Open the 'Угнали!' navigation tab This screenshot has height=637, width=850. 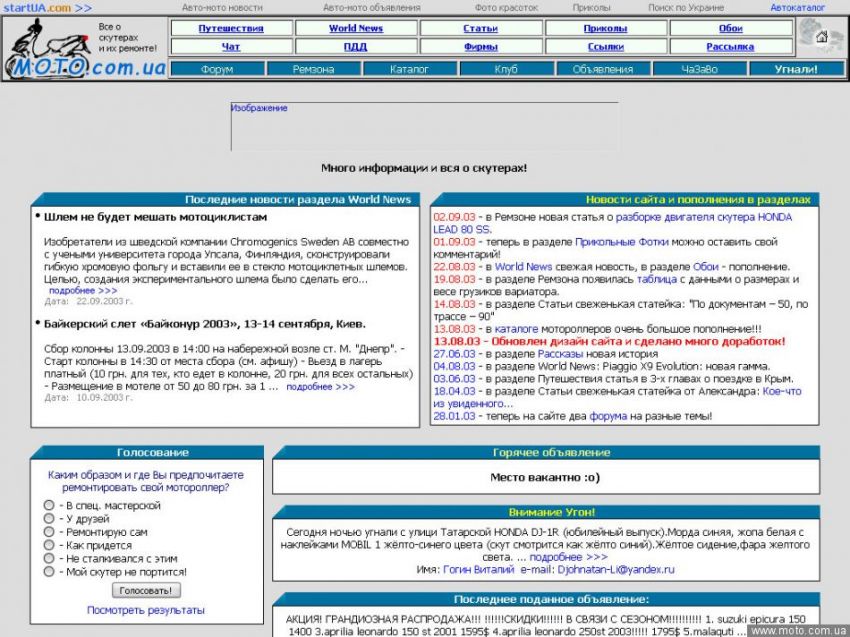click(796, 69)
